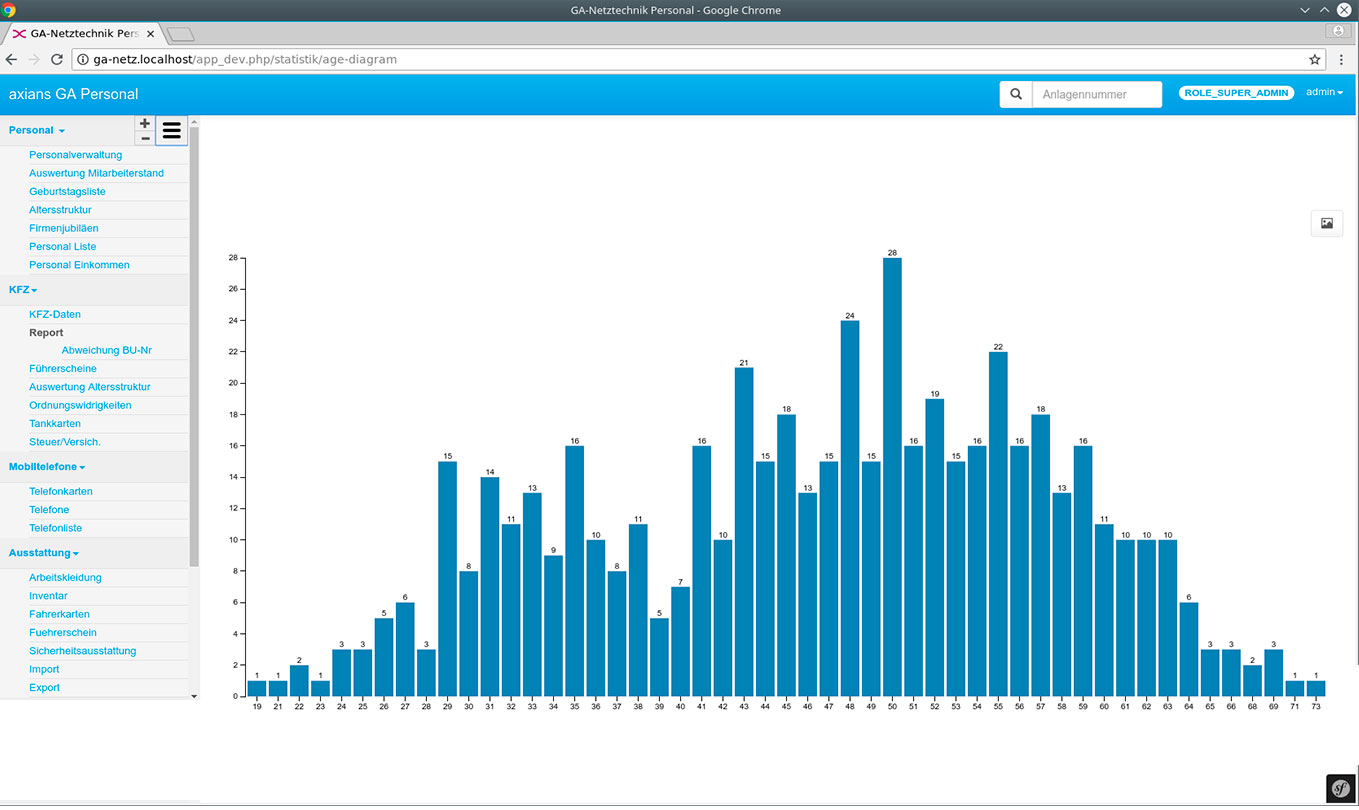Screen dimensions: 1359x810
Task: Go to Personalverwaltung
Action: coord(75,155)
